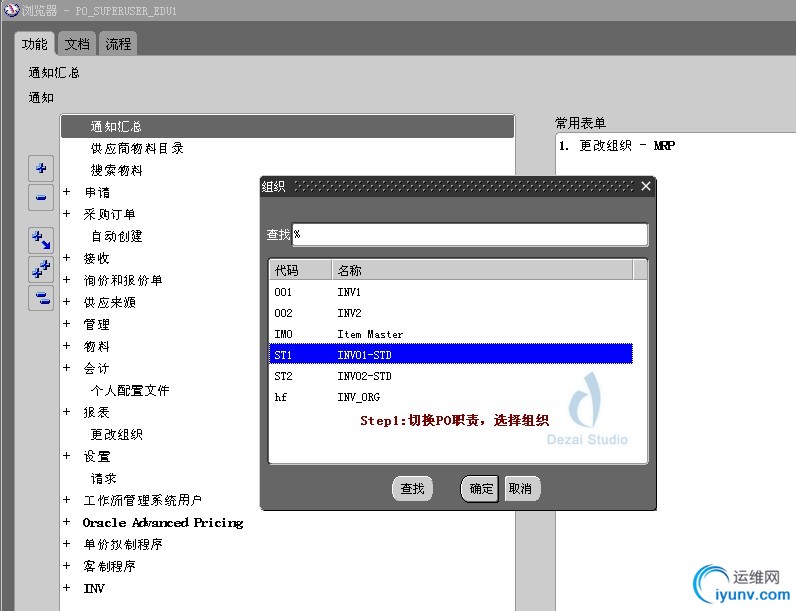Click the 查找 search input field

coord(470,235)
